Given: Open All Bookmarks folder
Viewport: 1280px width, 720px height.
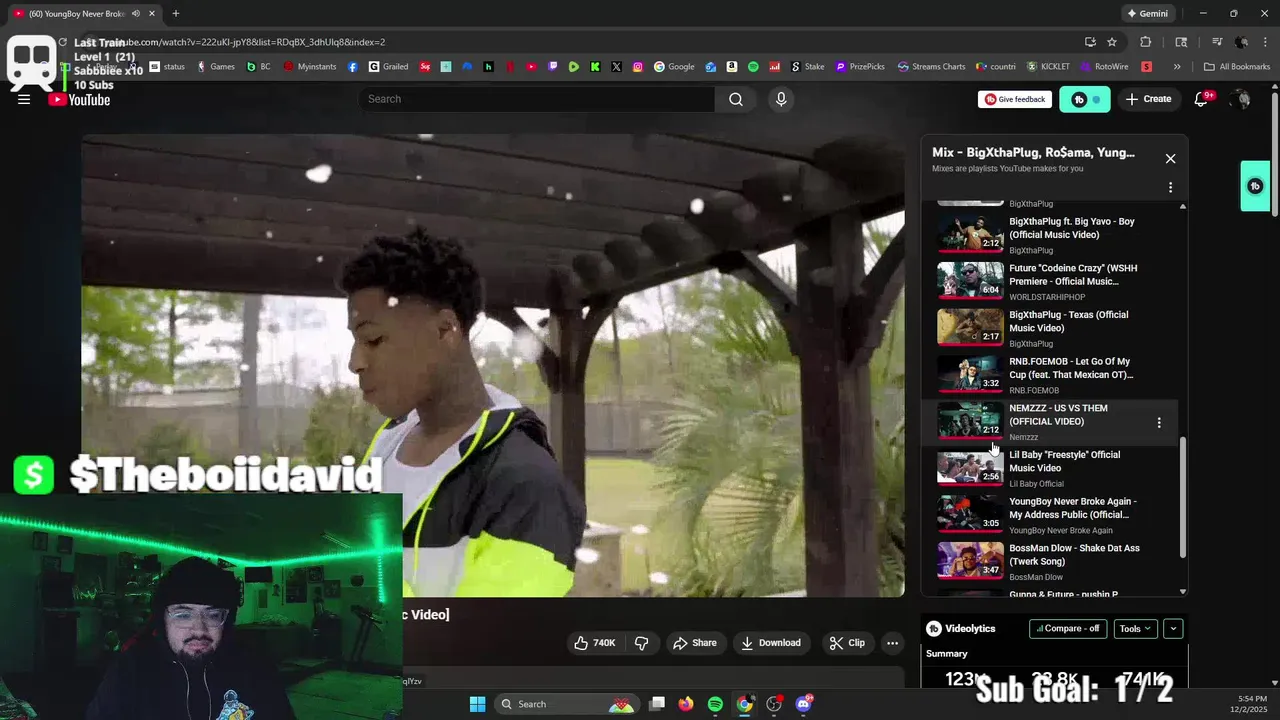Looking at the screenshot, I should pyautogui.click(x=1237, y=67).
